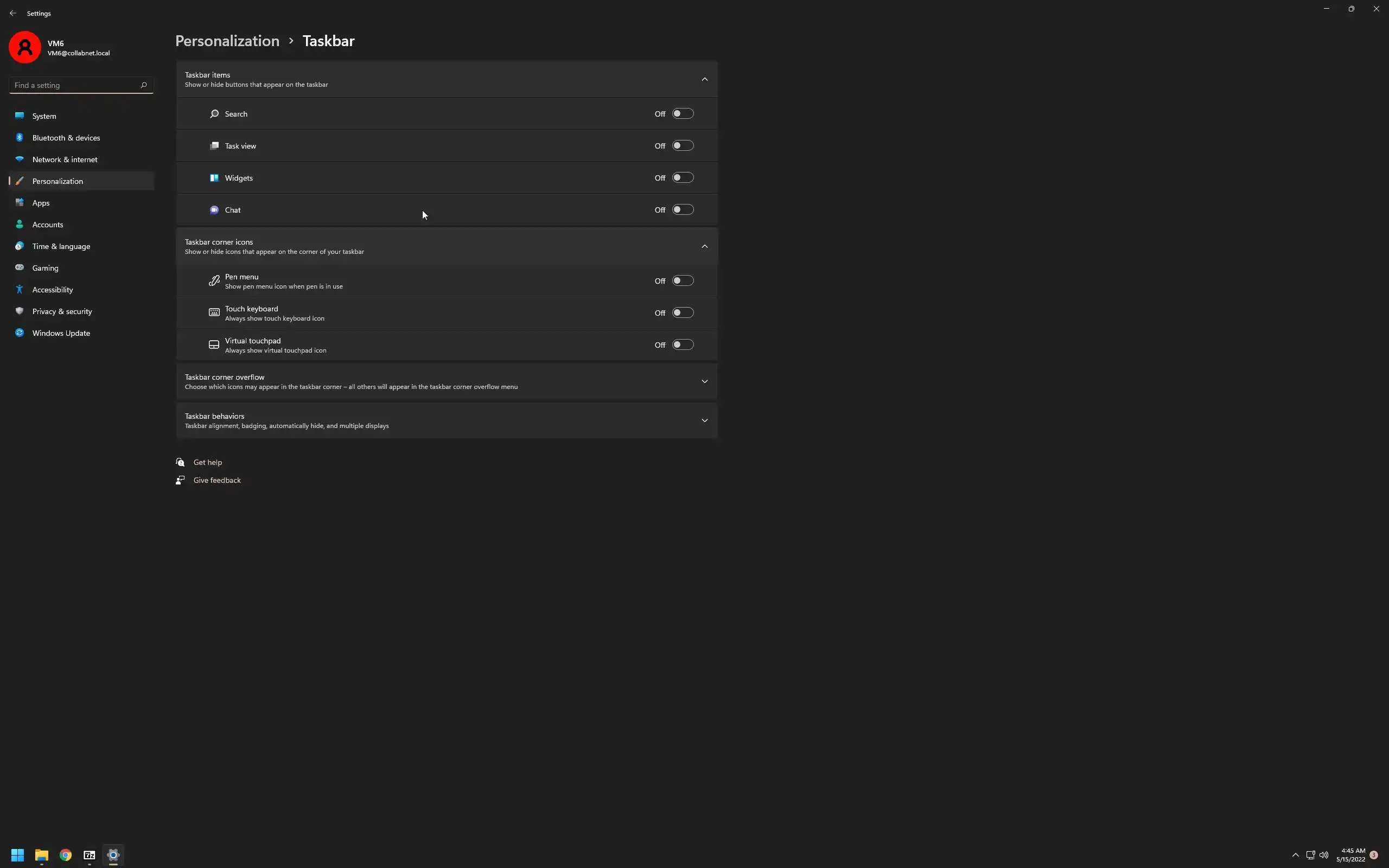Click the back arrow in Settings
1389x868 pixels.
pos(12,13)
